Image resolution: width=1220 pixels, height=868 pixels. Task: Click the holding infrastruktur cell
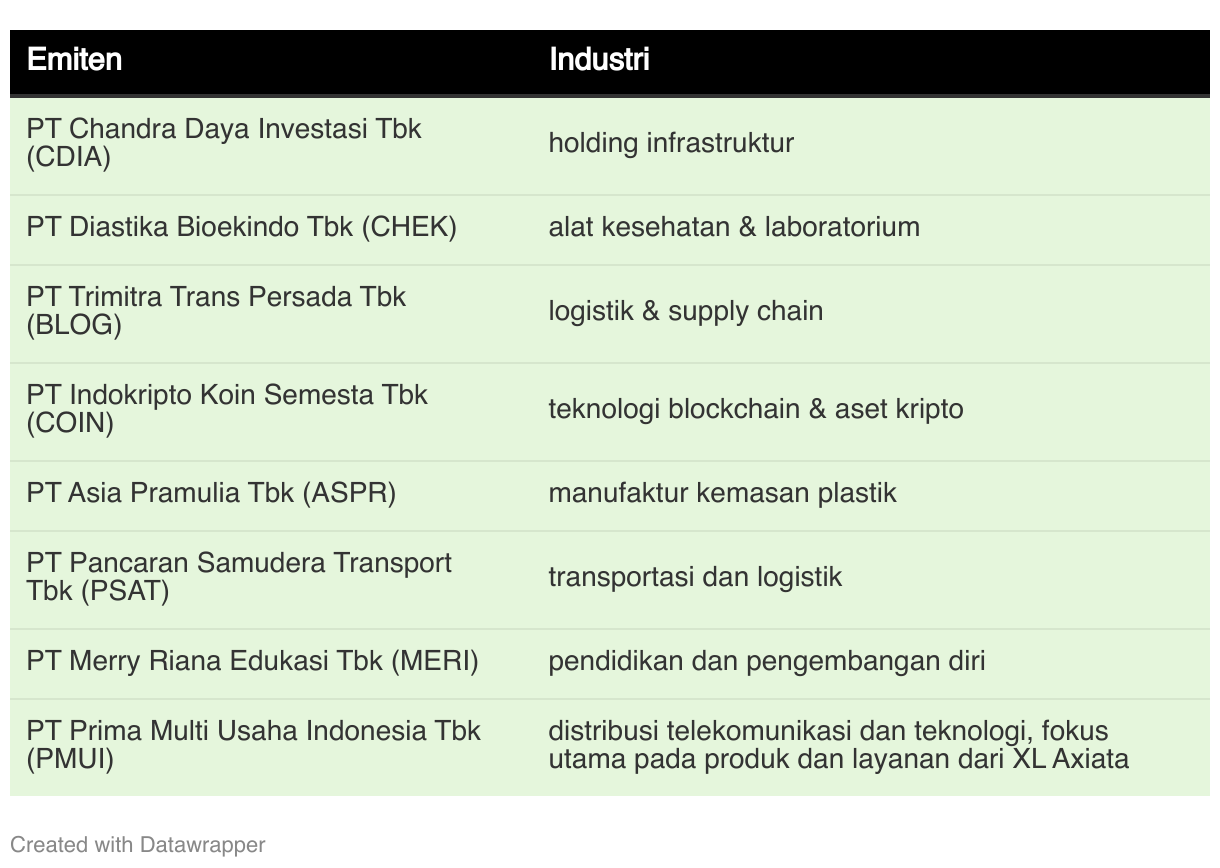click(x=671, y=143)
